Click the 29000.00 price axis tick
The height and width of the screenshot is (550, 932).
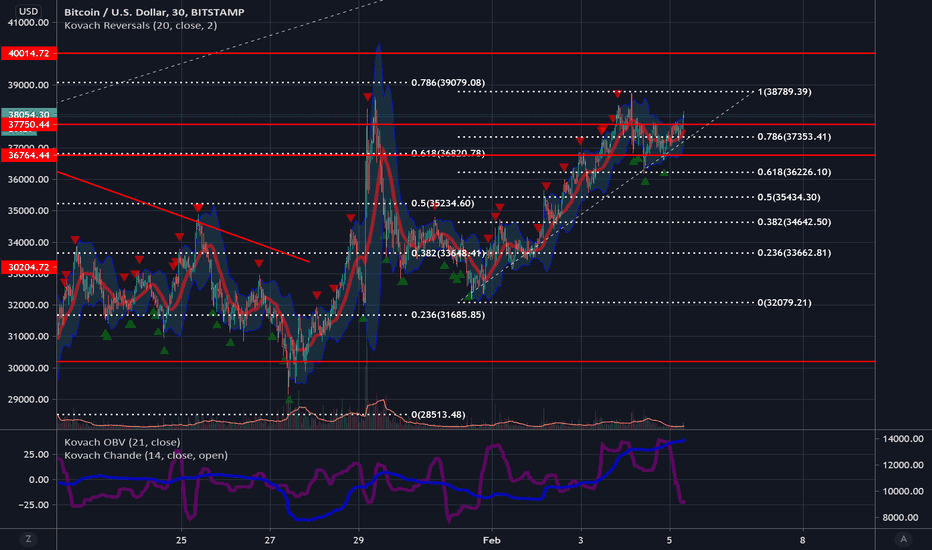pos(29,400)
